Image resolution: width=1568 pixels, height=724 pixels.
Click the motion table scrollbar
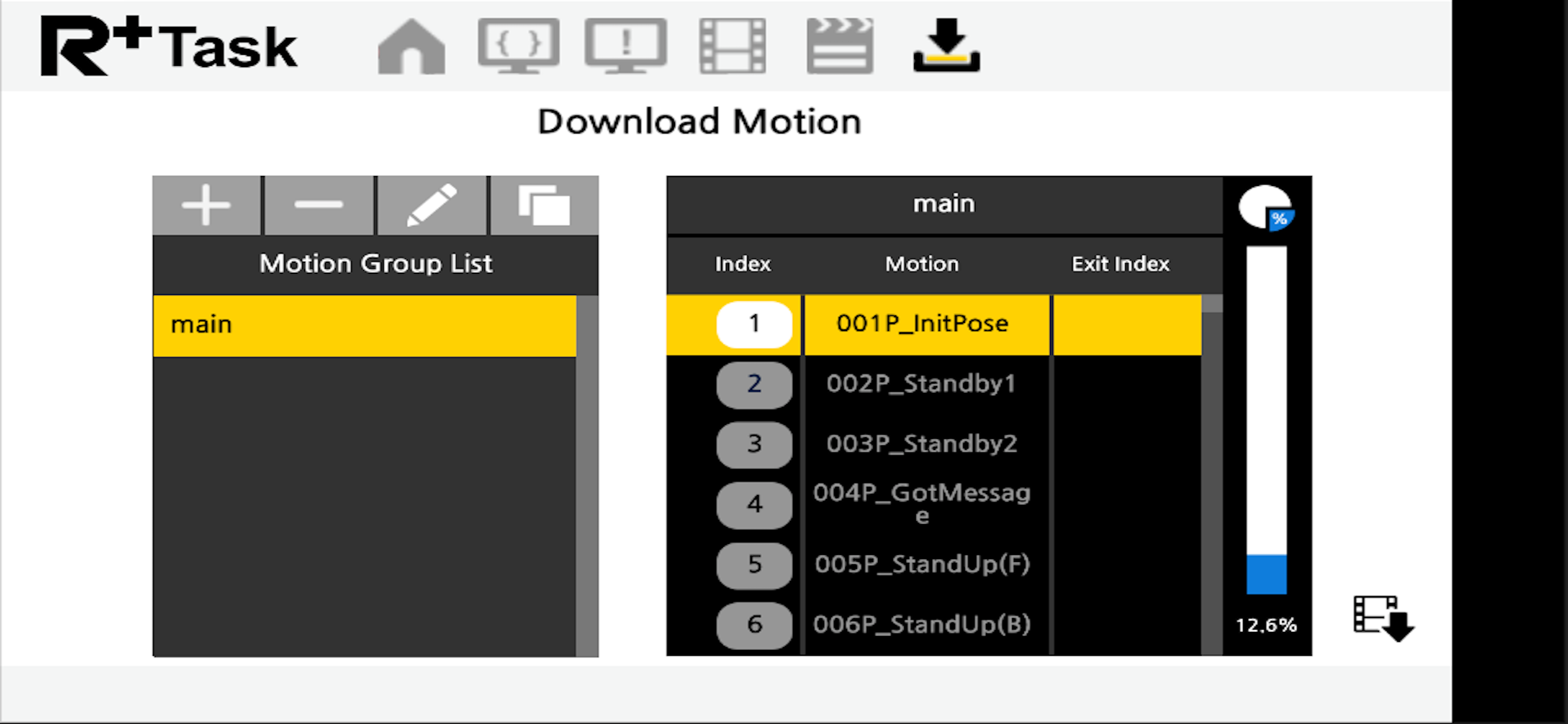click(x=1212, y=475)
